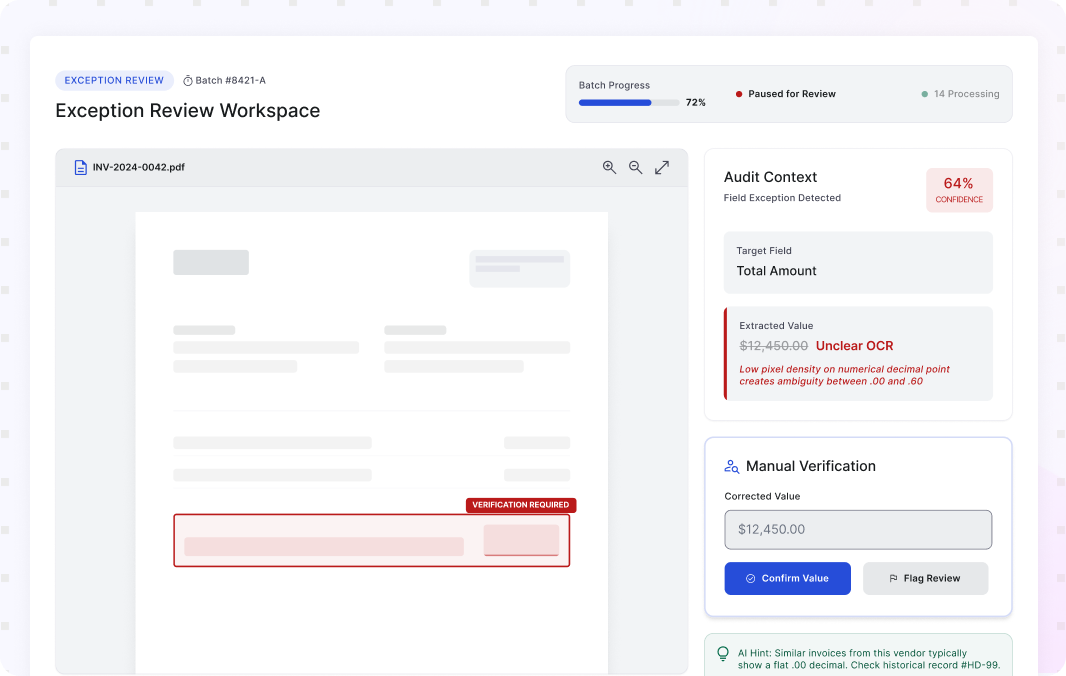Click the Unclear OCR warning text
The width and height of the screenshot is (1066, 676).
coord(855,346)
